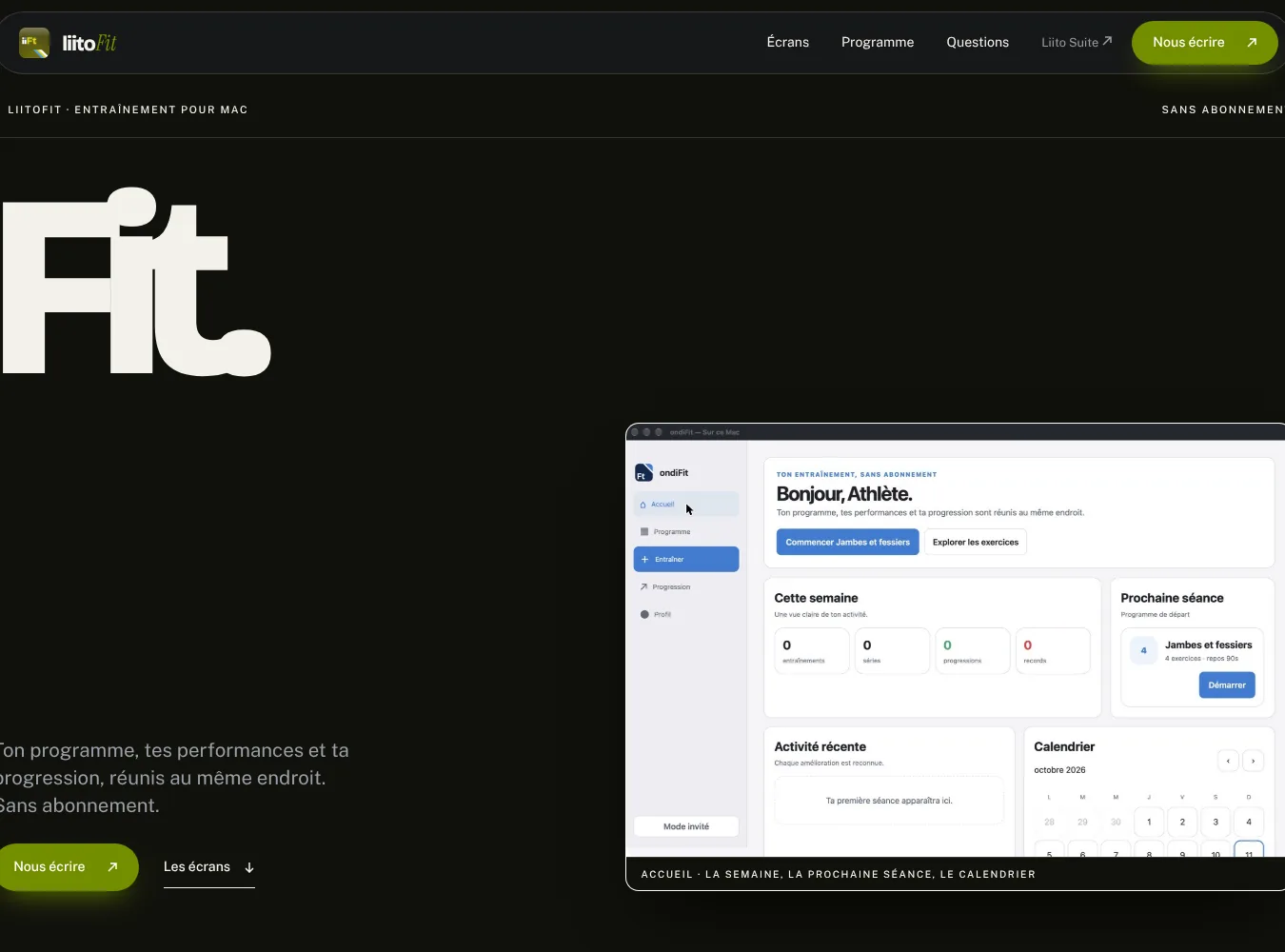
Task: Click 'Ta première séance apparaîtra ici' text
Action: [889, 801]
